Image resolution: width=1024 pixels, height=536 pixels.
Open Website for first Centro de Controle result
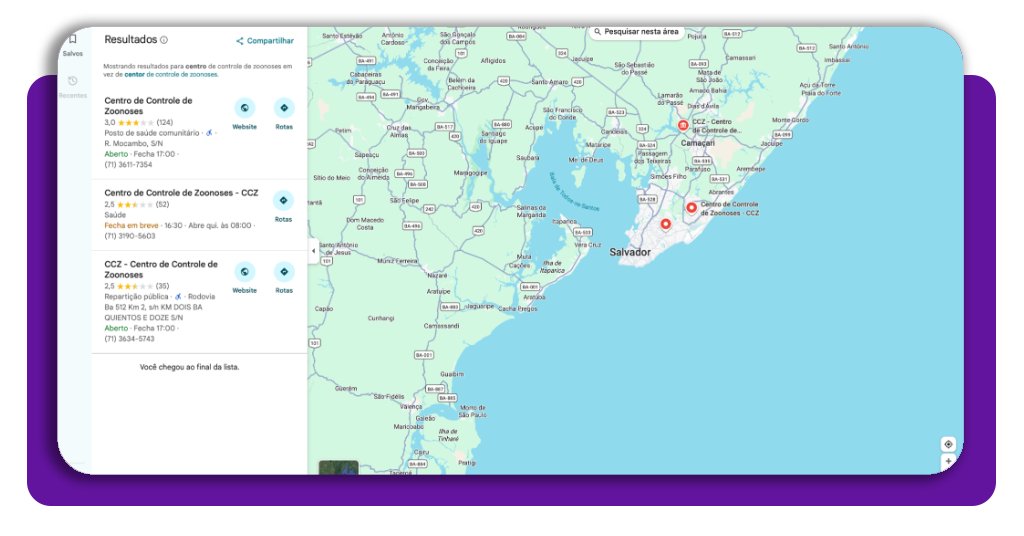244,109
